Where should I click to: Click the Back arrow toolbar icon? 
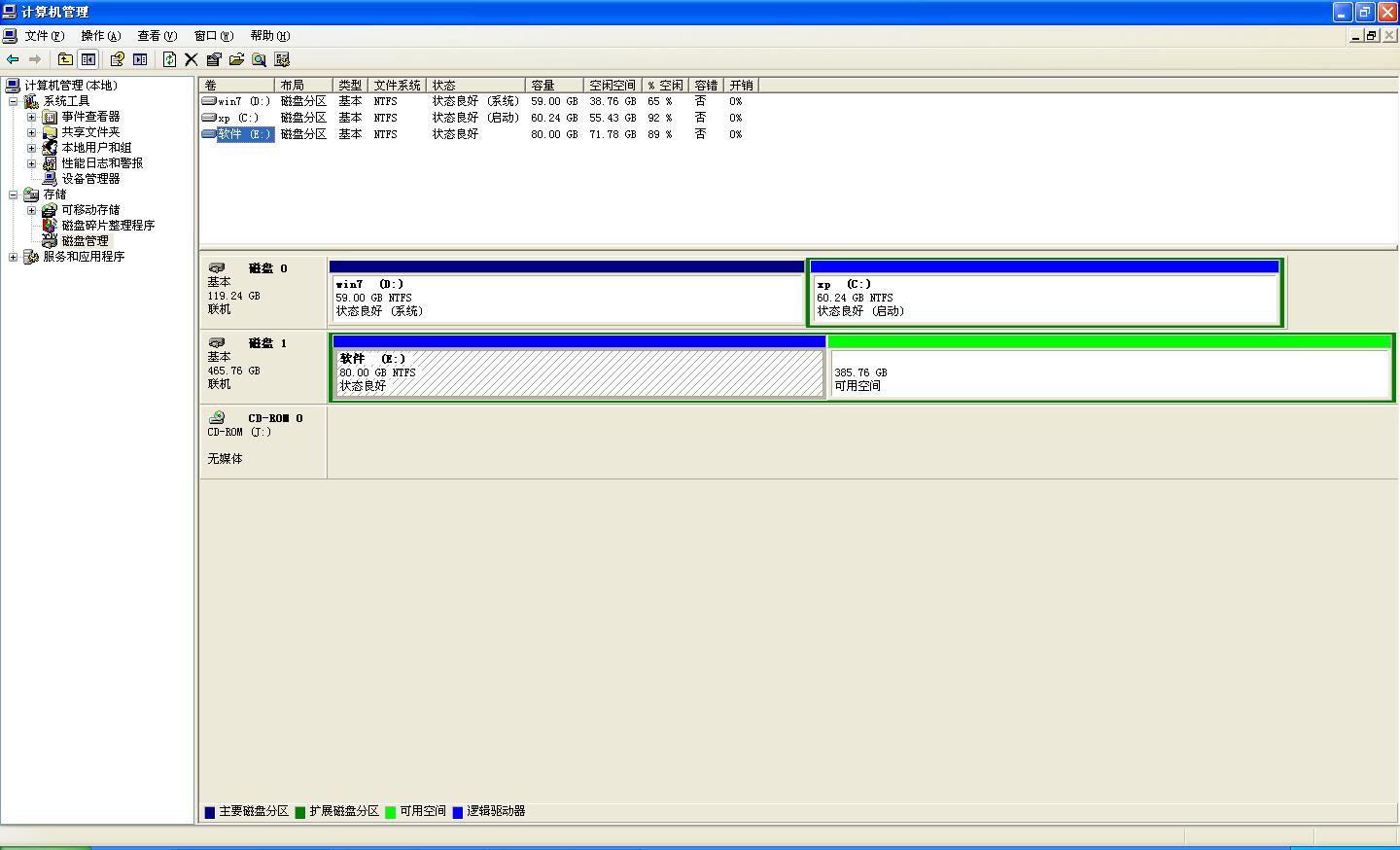pos(13,59)
